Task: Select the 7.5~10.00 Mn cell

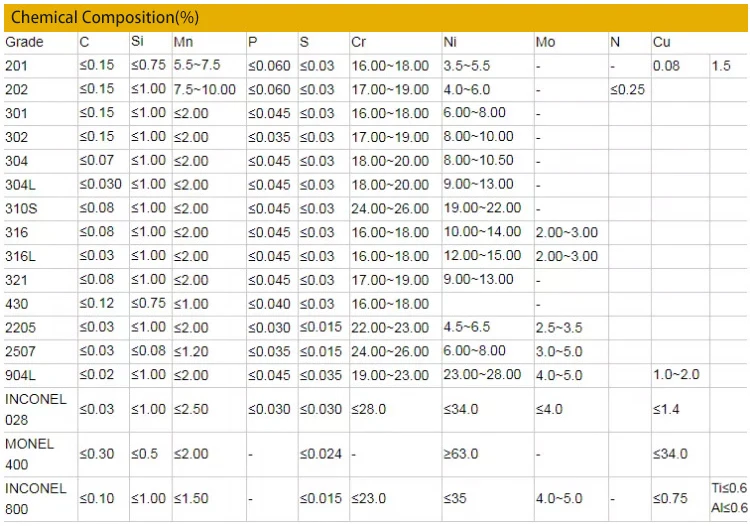Action: click(x=205, y=89)
